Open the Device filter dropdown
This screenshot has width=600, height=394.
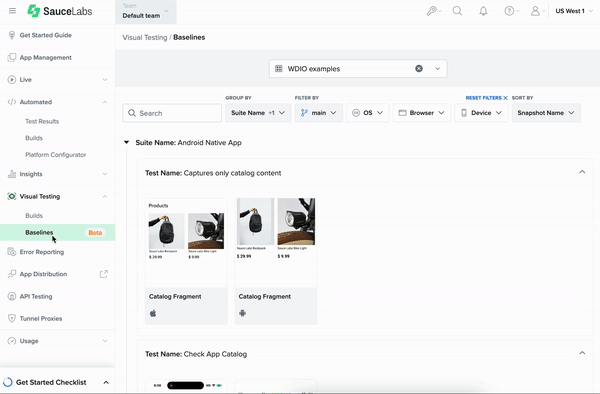pyautogui.click(x=481, y=113)
